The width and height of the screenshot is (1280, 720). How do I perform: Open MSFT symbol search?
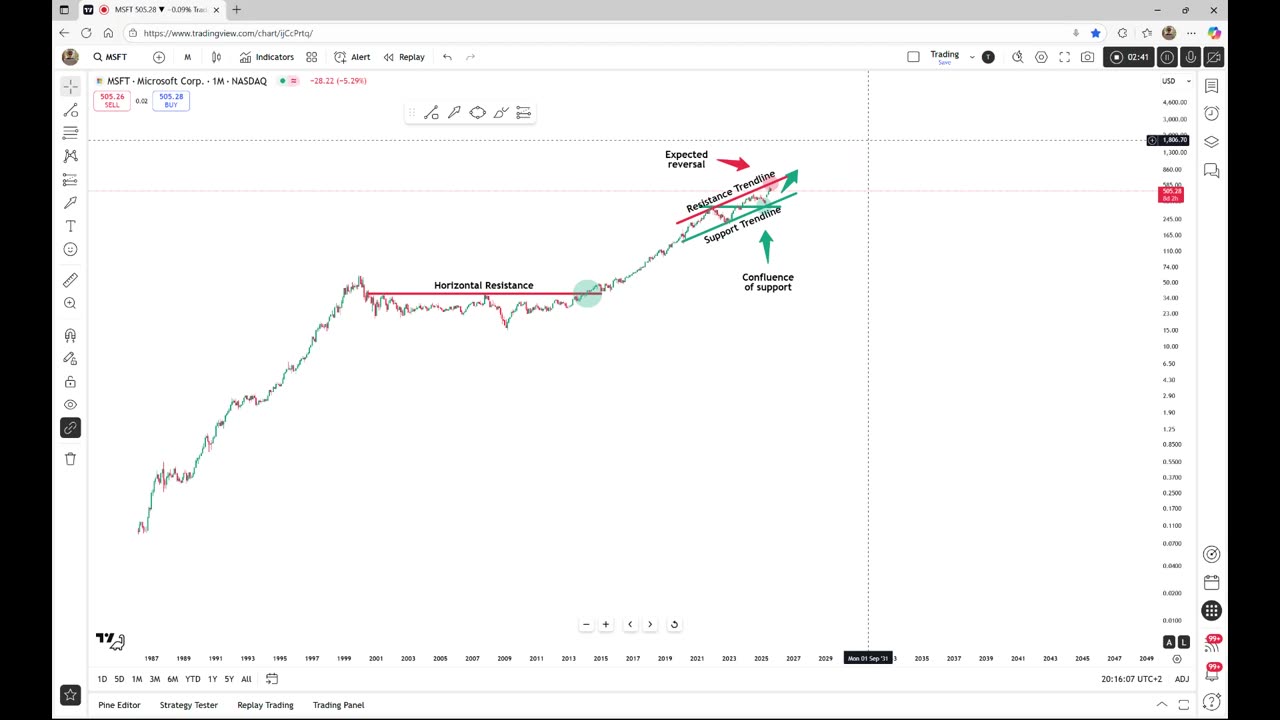(x=111, y=57)
